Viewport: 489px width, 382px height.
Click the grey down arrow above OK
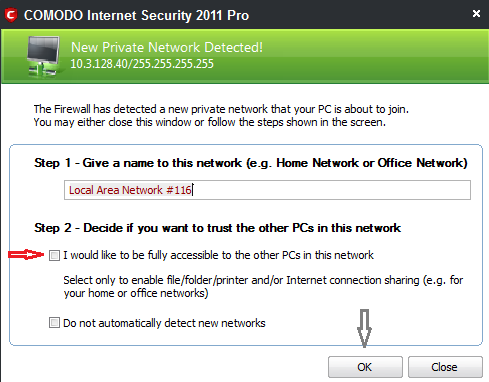(364, 328)
